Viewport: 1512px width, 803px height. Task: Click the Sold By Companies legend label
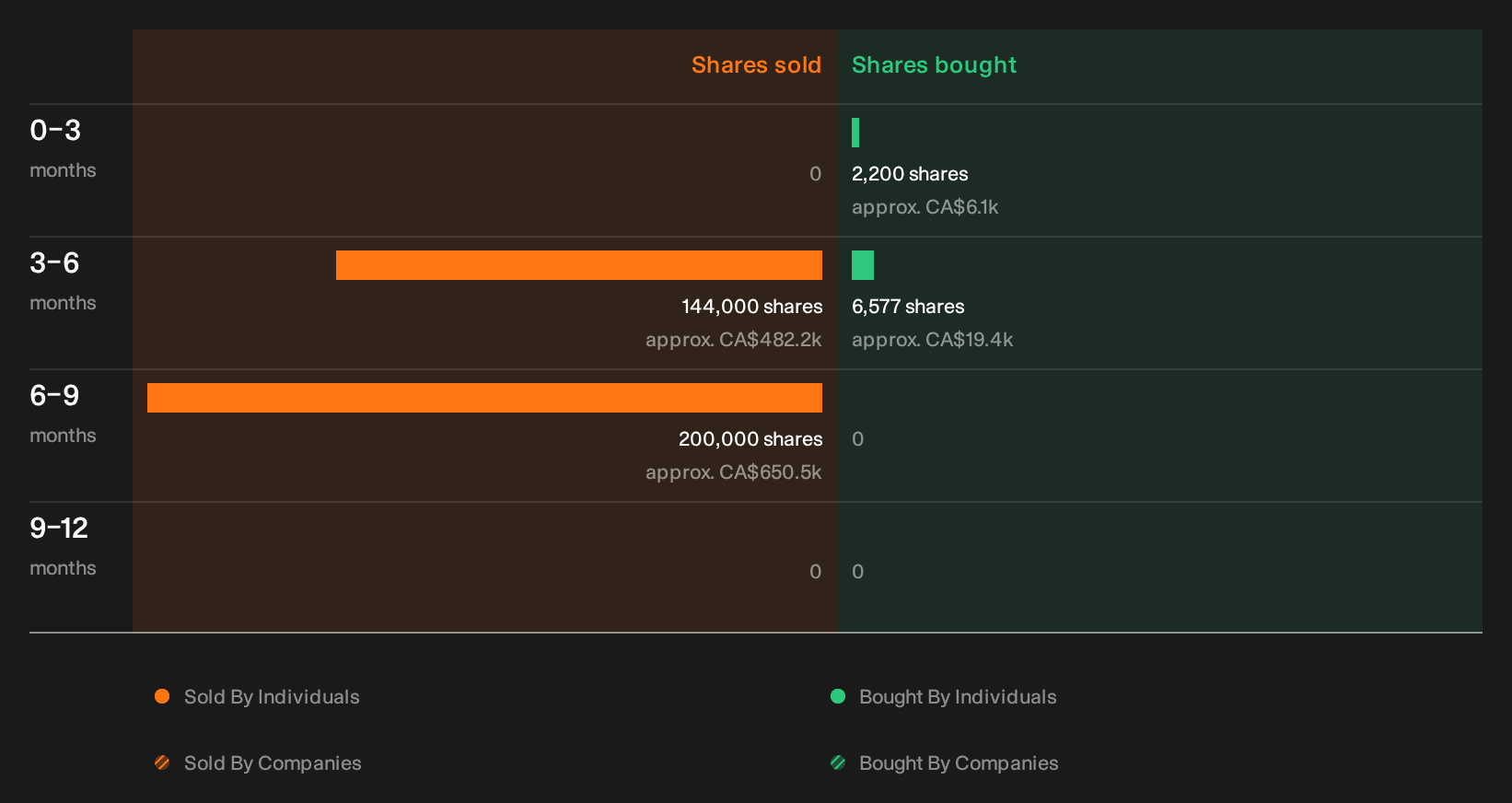[x=273, y=763]
